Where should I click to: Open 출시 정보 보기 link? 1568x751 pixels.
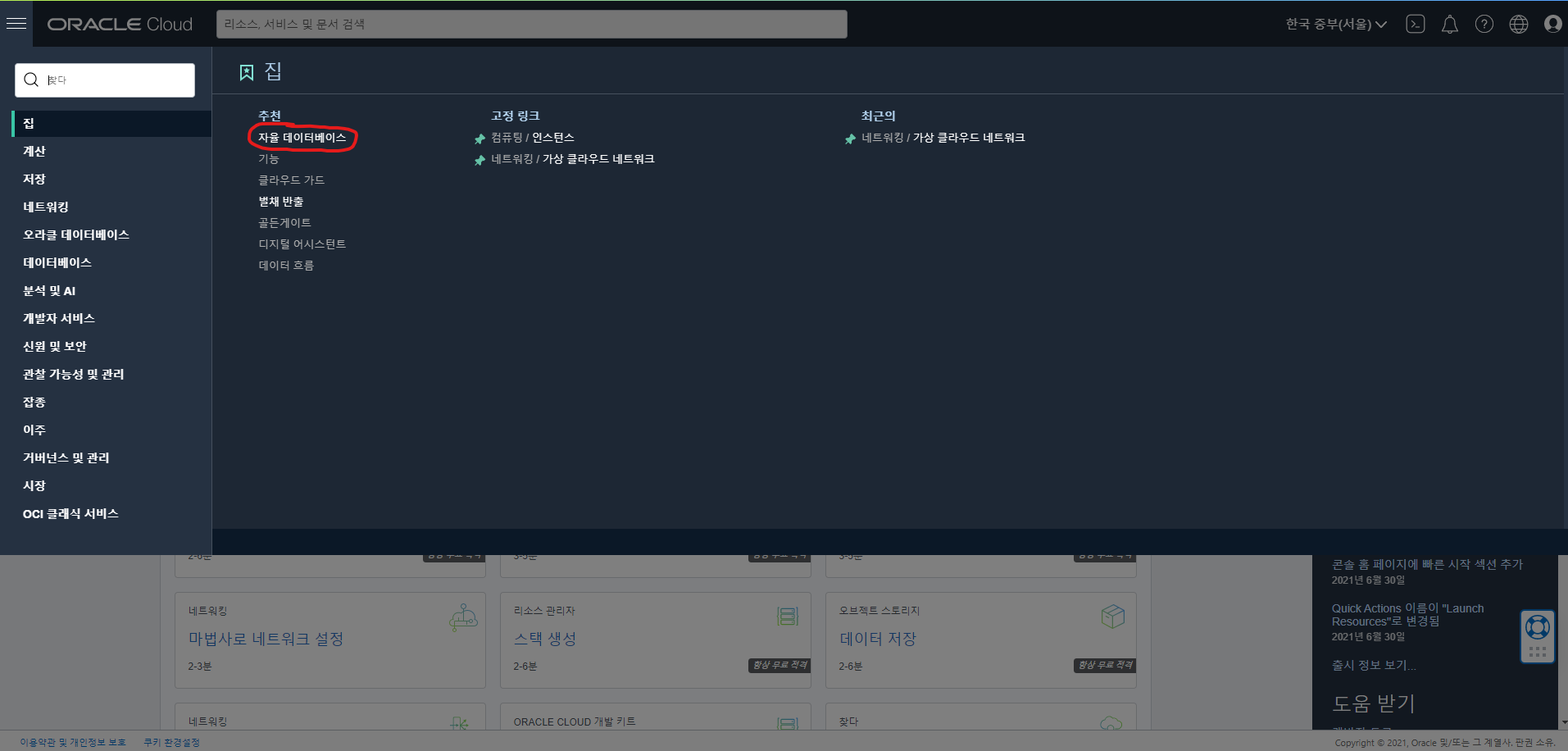[x=1374, y=665]
